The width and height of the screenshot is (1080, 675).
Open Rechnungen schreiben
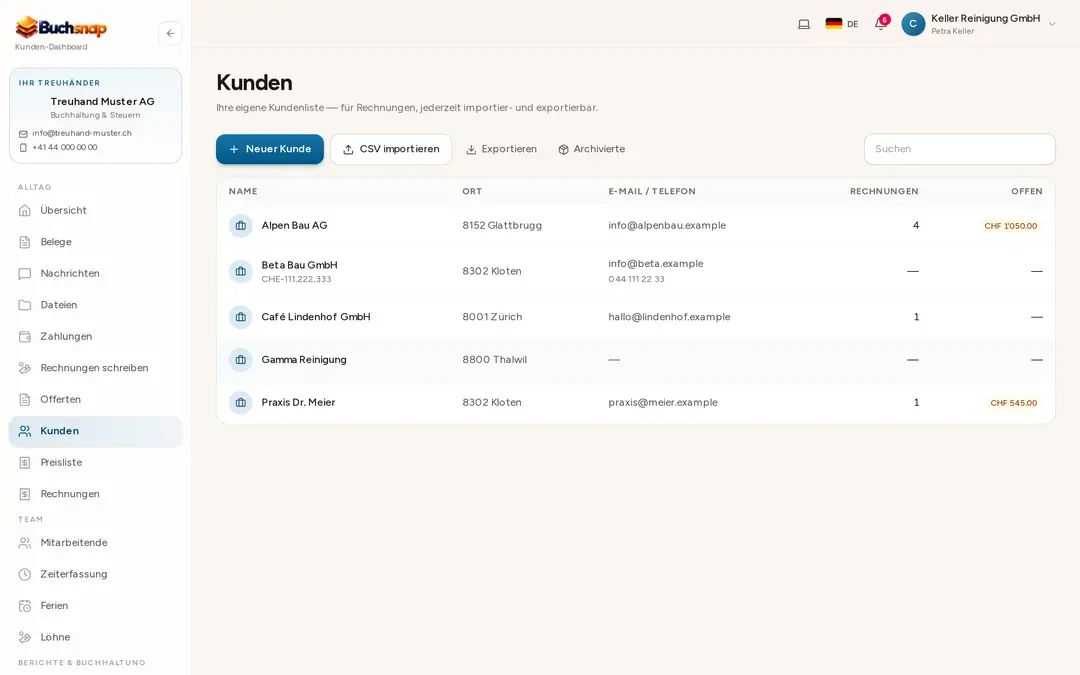pos(96,368)
